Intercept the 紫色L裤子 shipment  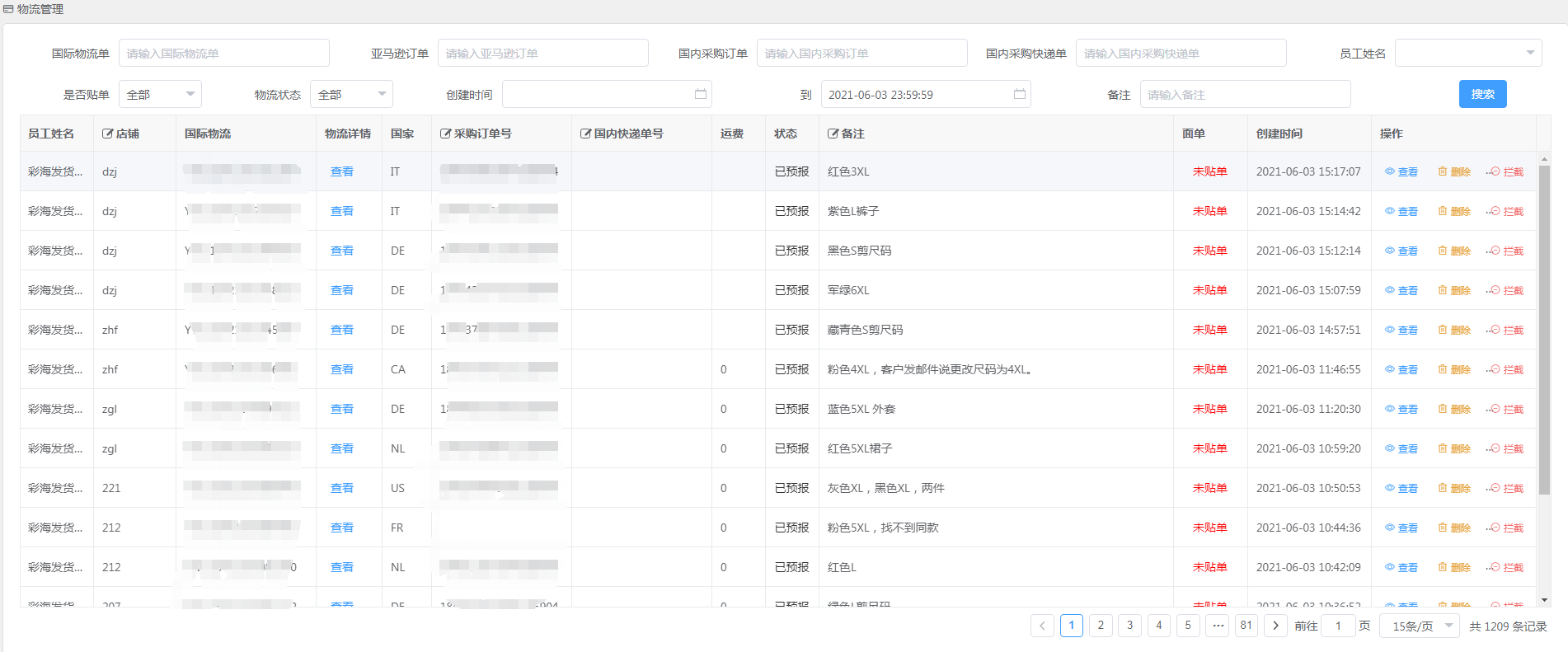(x=1506, y=212)
